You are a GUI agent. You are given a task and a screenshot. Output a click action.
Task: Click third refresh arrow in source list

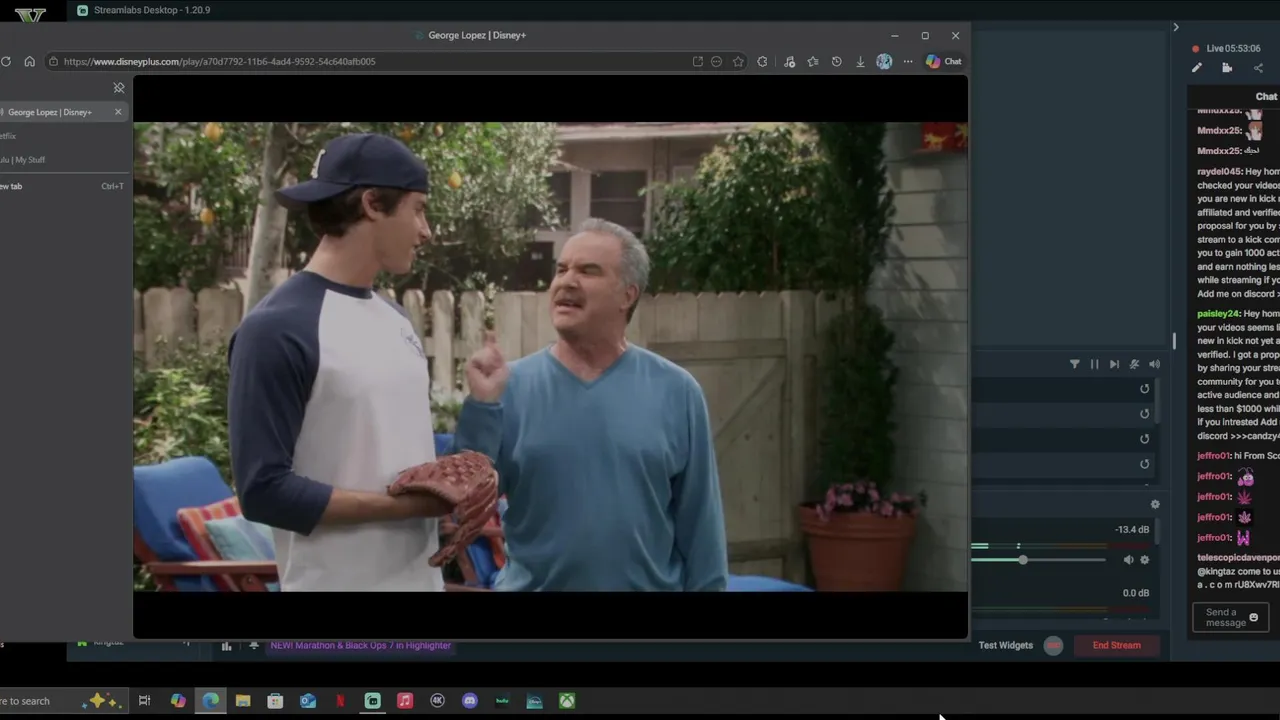pos(1145,439)
